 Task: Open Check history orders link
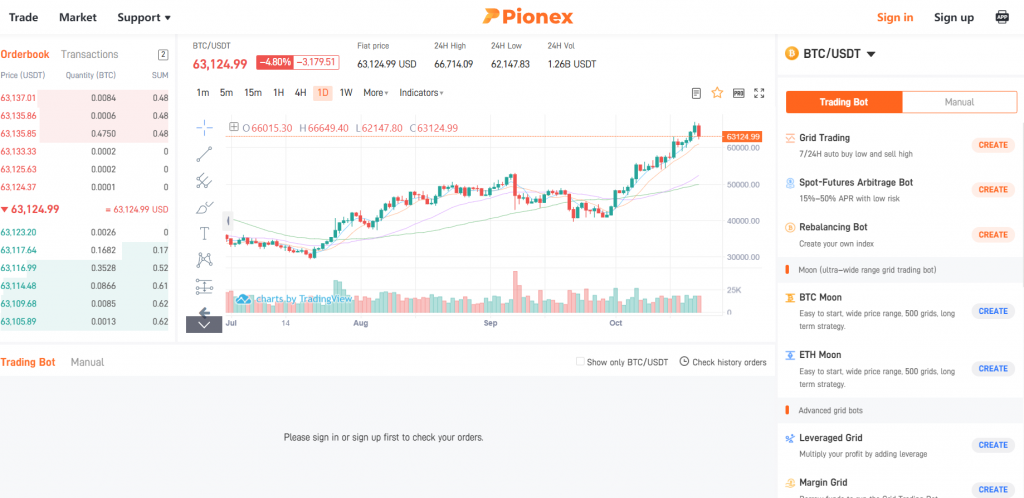723,362
